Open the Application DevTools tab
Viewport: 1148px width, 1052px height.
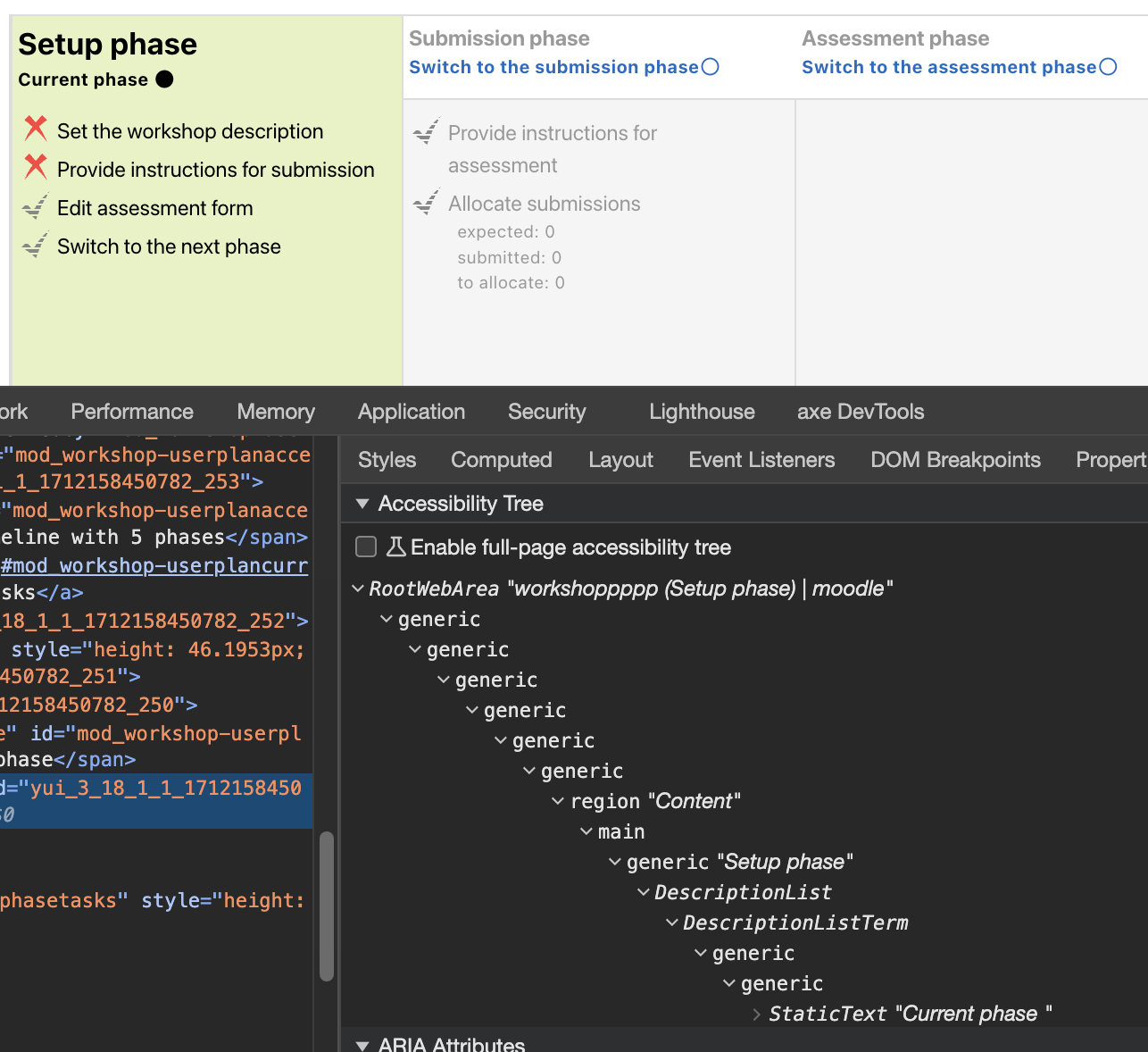(412, 412)
